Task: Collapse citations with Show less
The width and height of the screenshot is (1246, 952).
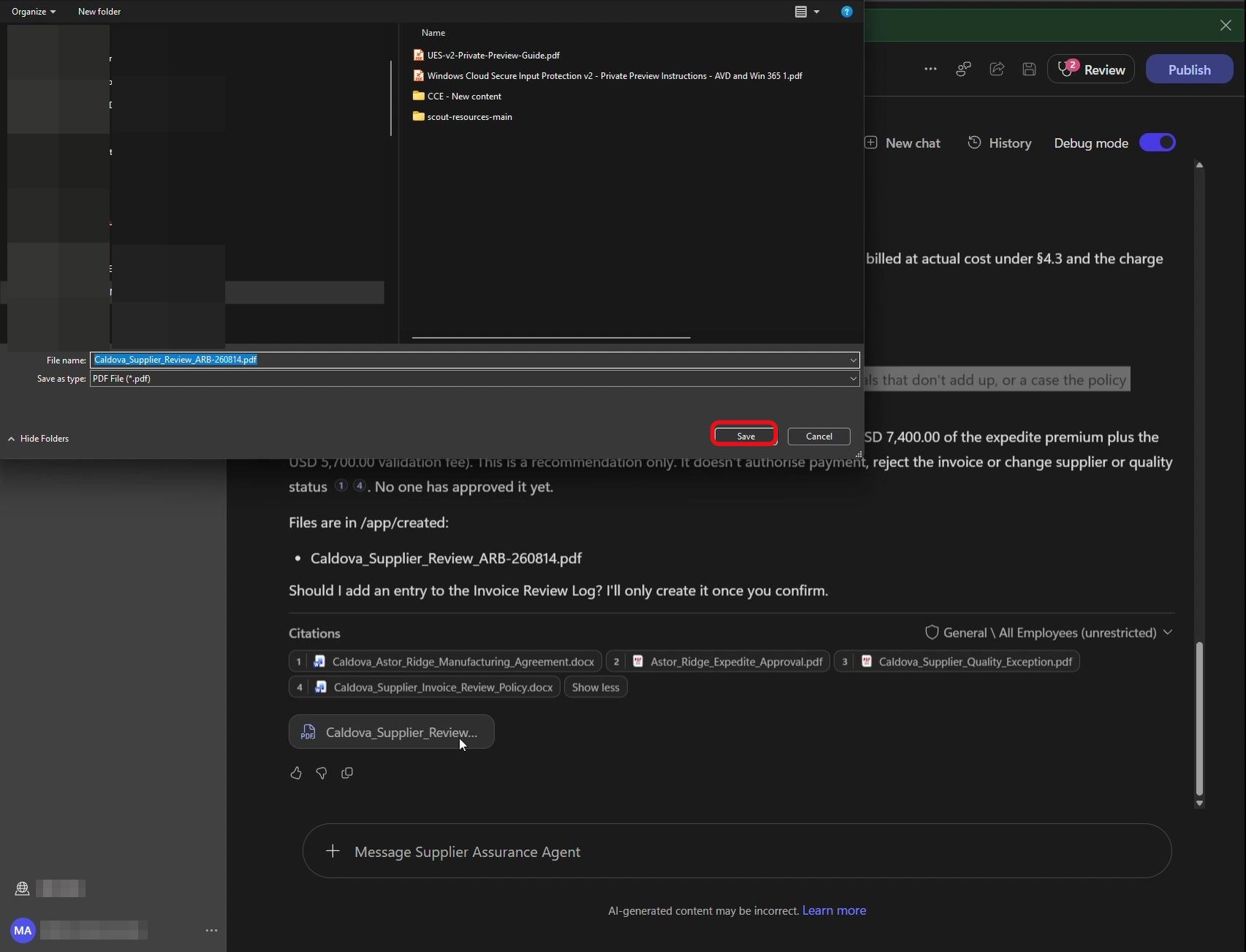Action: 595,687
